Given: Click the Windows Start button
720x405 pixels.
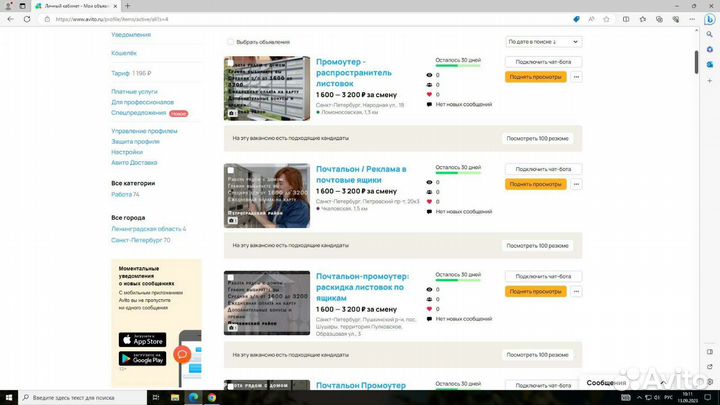Looking at the screenshot, I should tap(8, 397).
